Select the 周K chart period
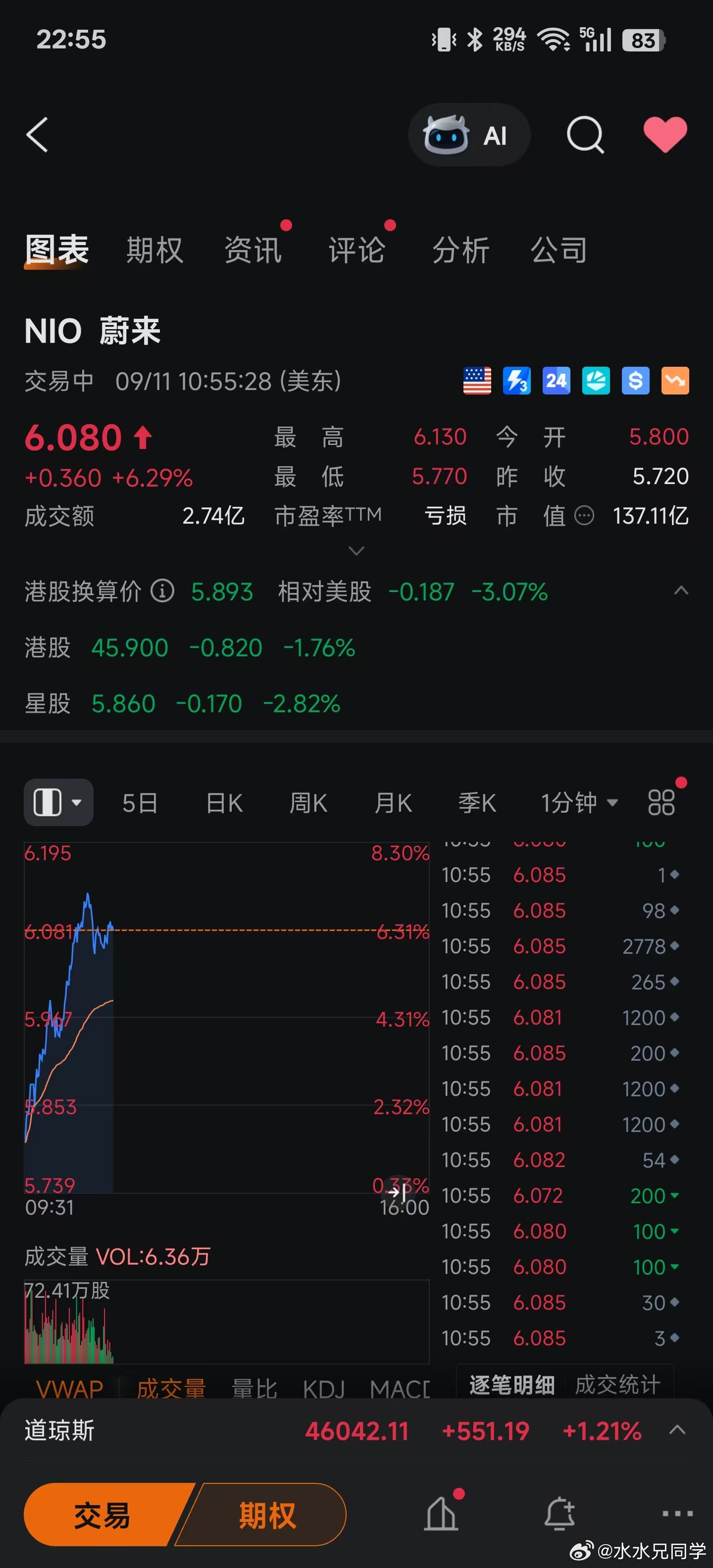 coord(308,803)
